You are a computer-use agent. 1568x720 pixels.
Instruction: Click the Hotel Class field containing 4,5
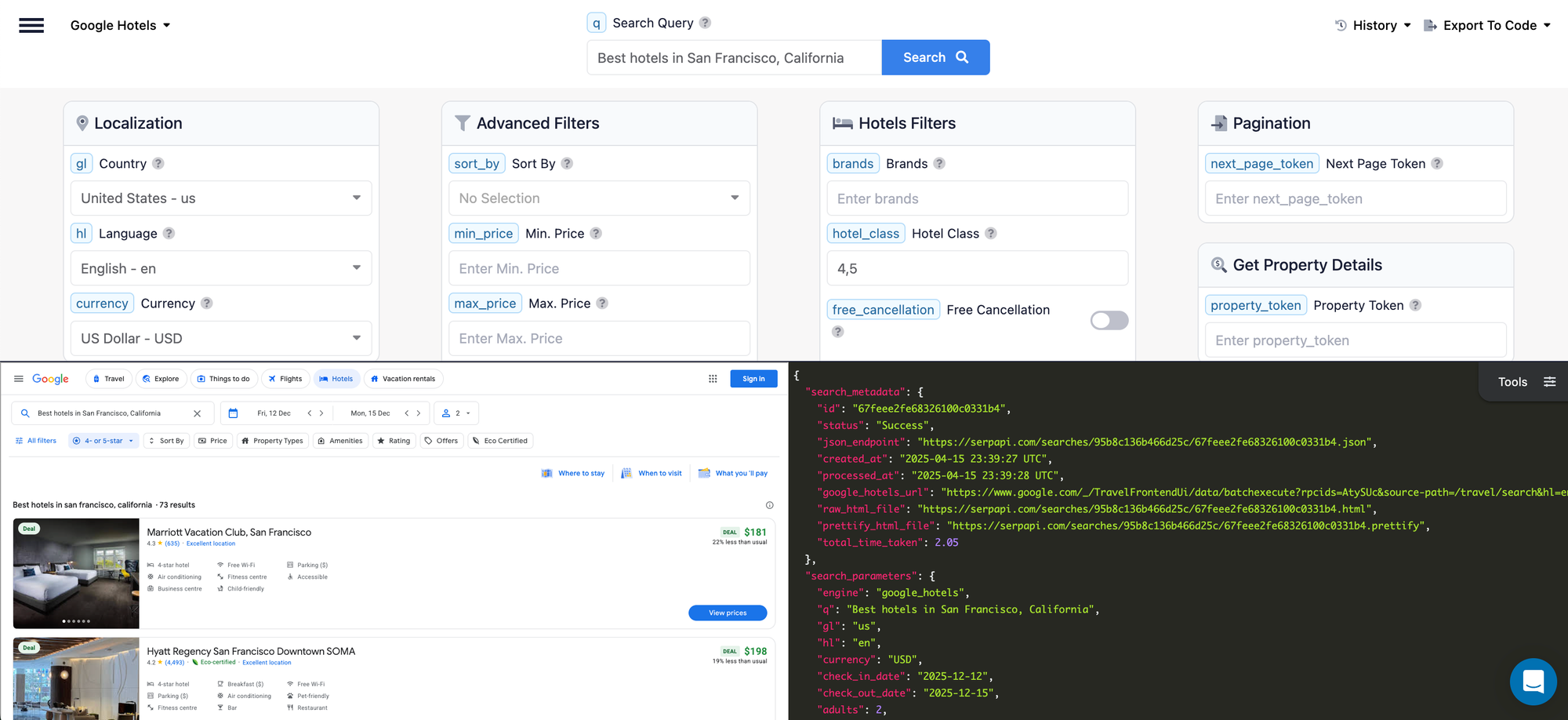tap(978, 268)
